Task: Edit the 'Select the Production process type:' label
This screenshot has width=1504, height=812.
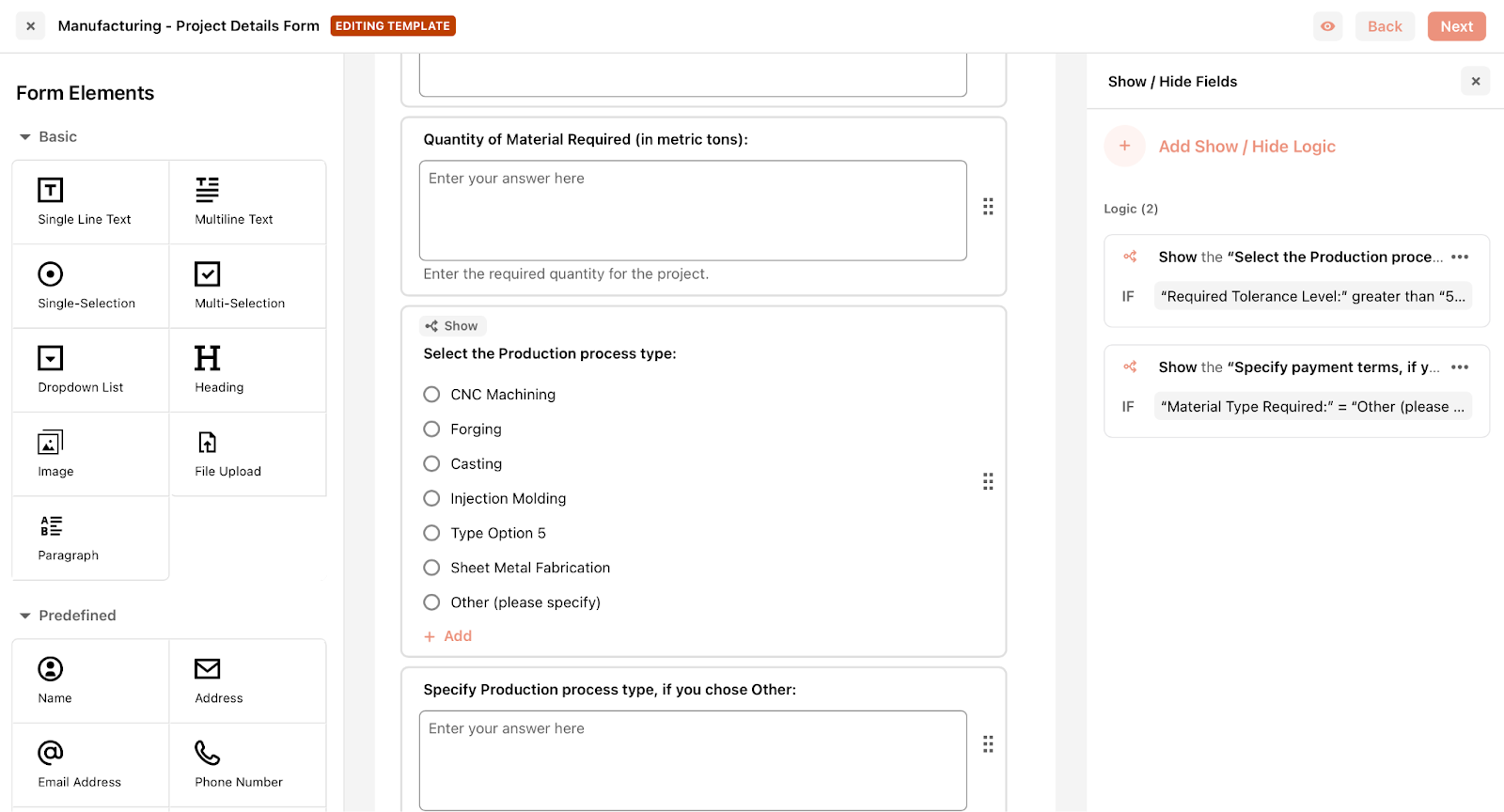Action: tap(550, 353)
